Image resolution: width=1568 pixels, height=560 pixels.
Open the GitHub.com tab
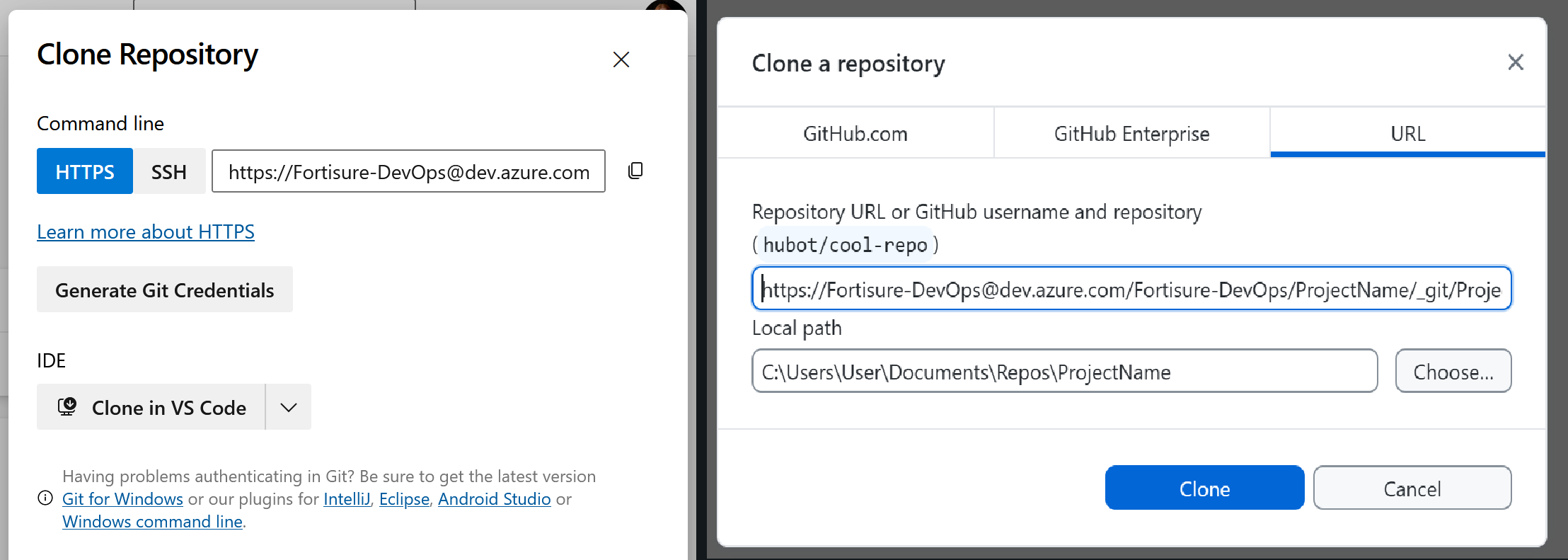[855, 134]
